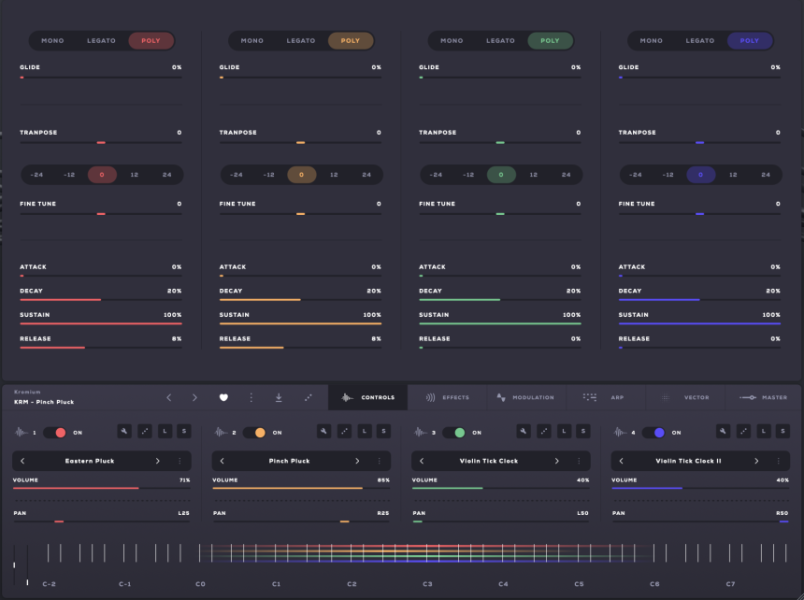Toggle layer 1 on/off switch

point(55,432)
